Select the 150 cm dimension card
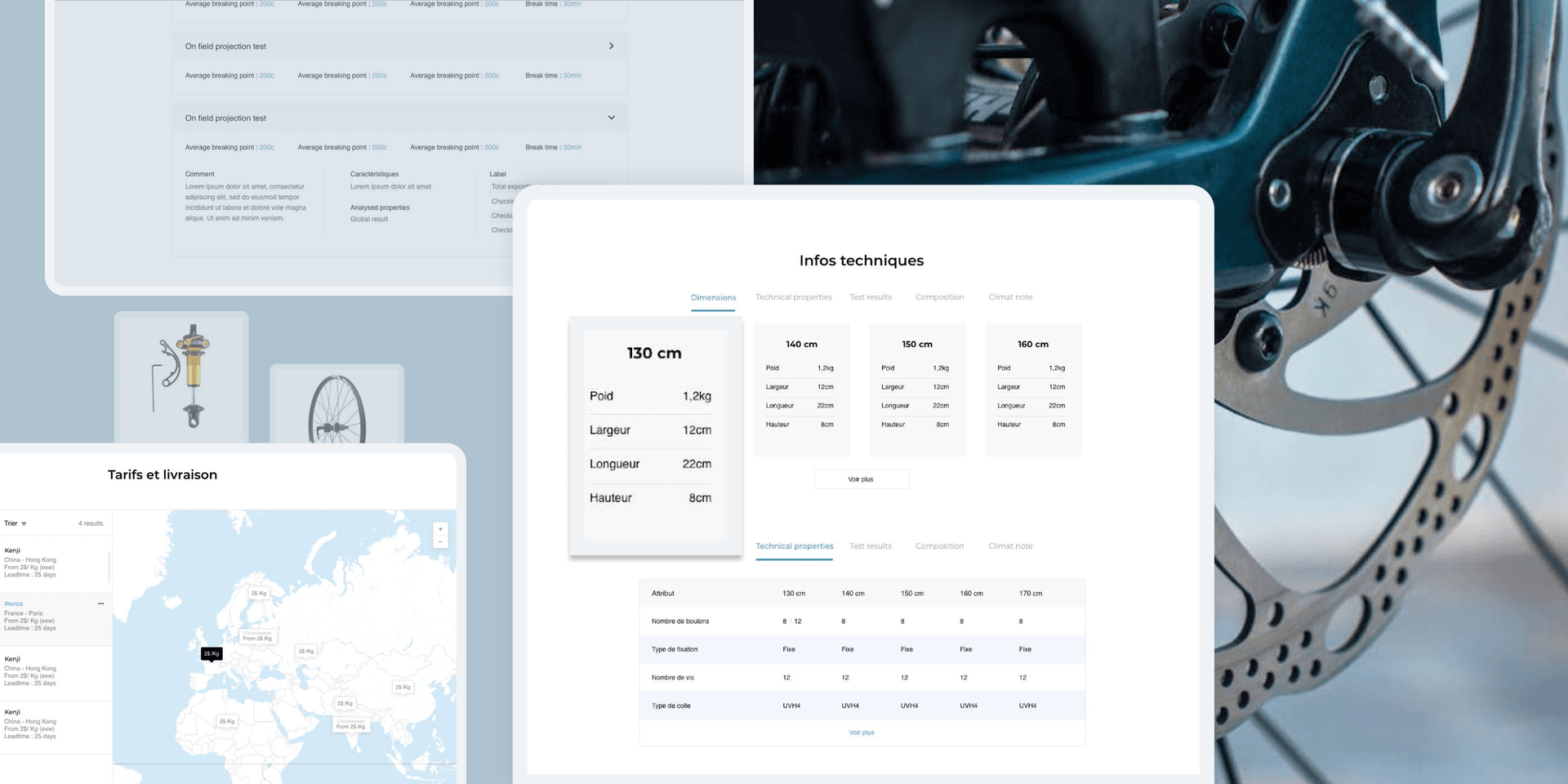The width and height of the screenshot is (1568, 784). [x=917, y=390]
